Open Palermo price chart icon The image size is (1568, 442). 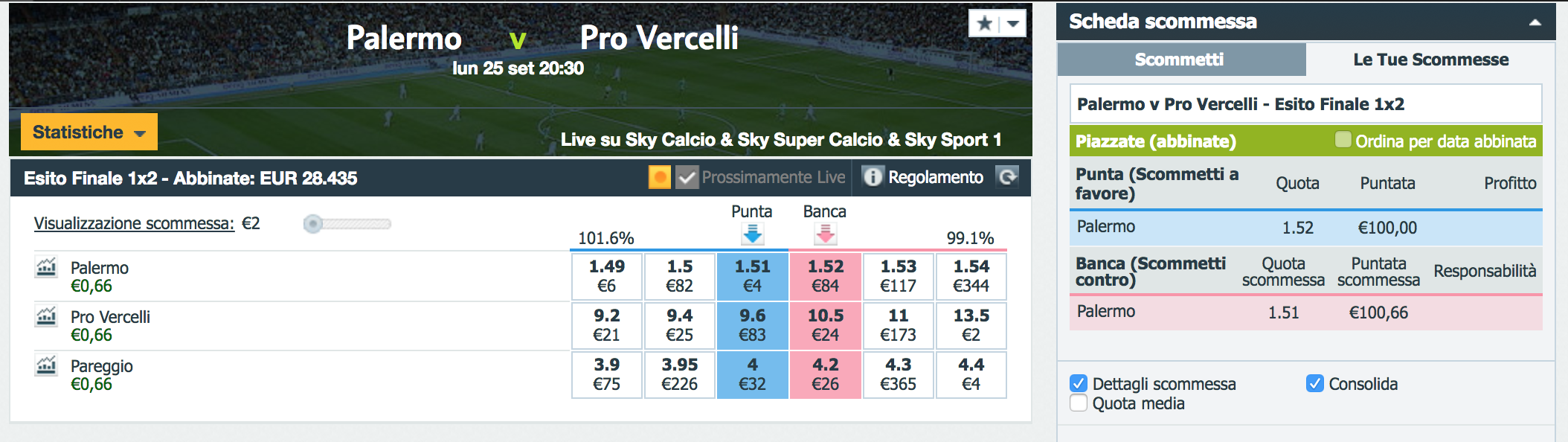click(x=46, y=266)
